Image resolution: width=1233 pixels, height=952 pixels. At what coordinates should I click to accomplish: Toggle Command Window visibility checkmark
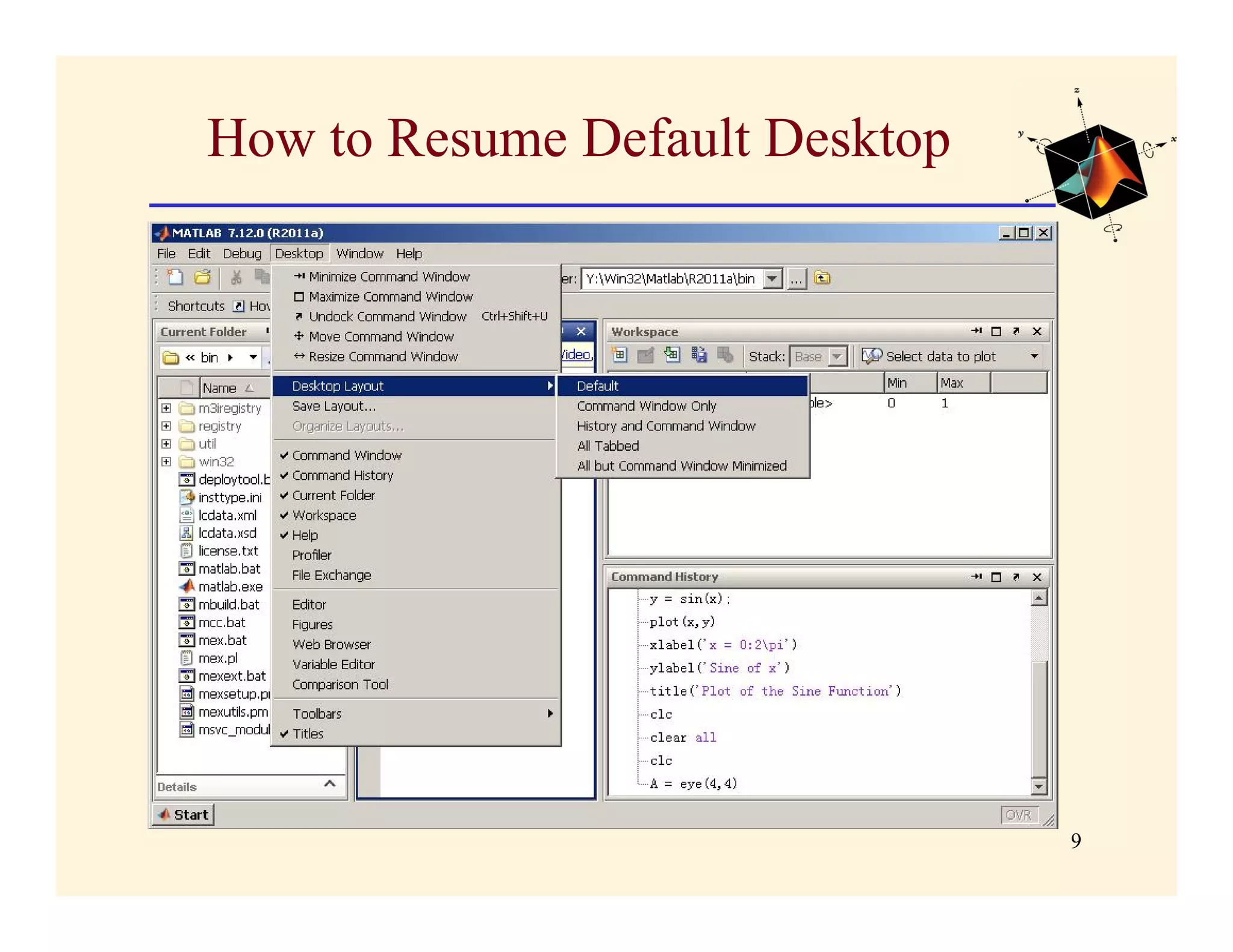(x=415, y=456)
